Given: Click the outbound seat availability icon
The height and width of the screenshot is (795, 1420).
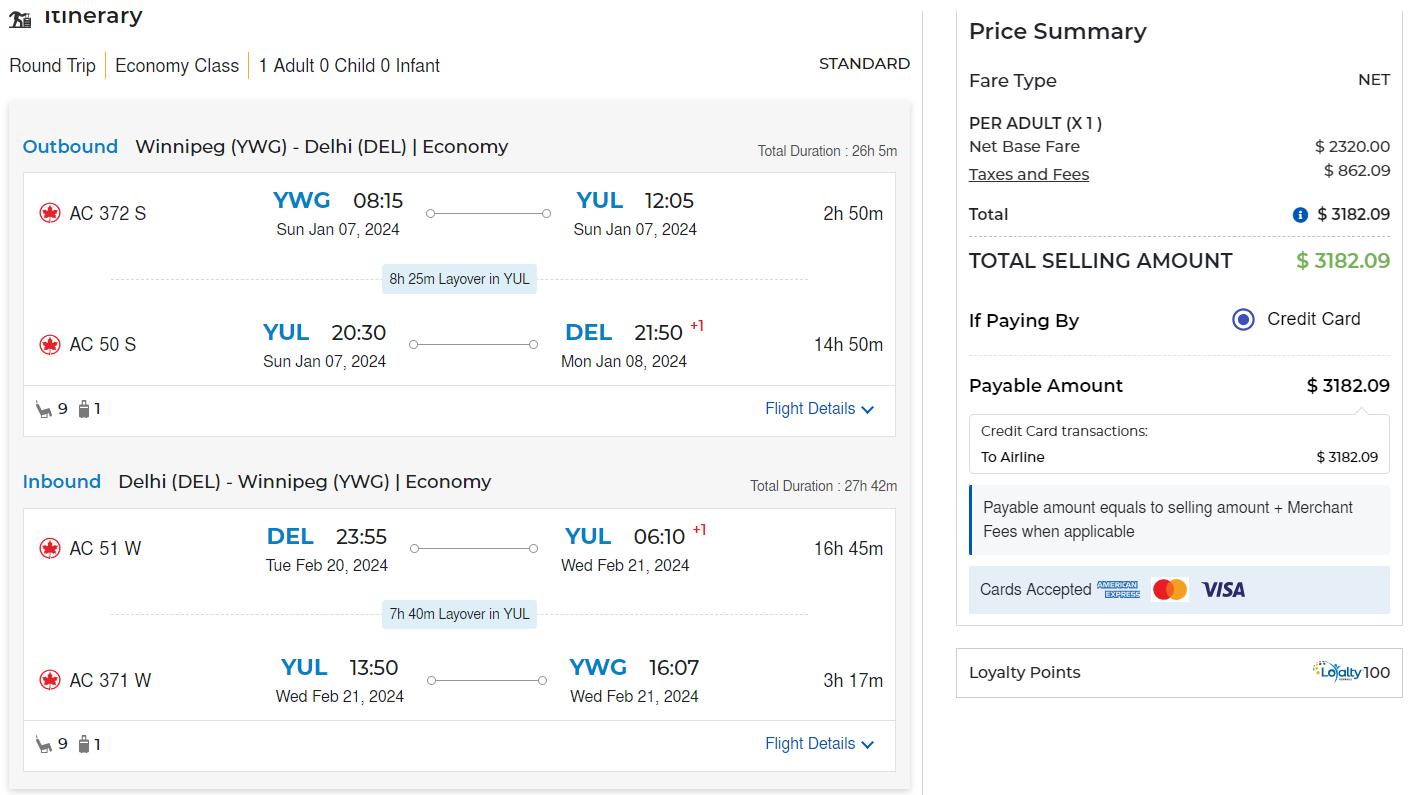Looking at the screenshot, I should [44, 409].
